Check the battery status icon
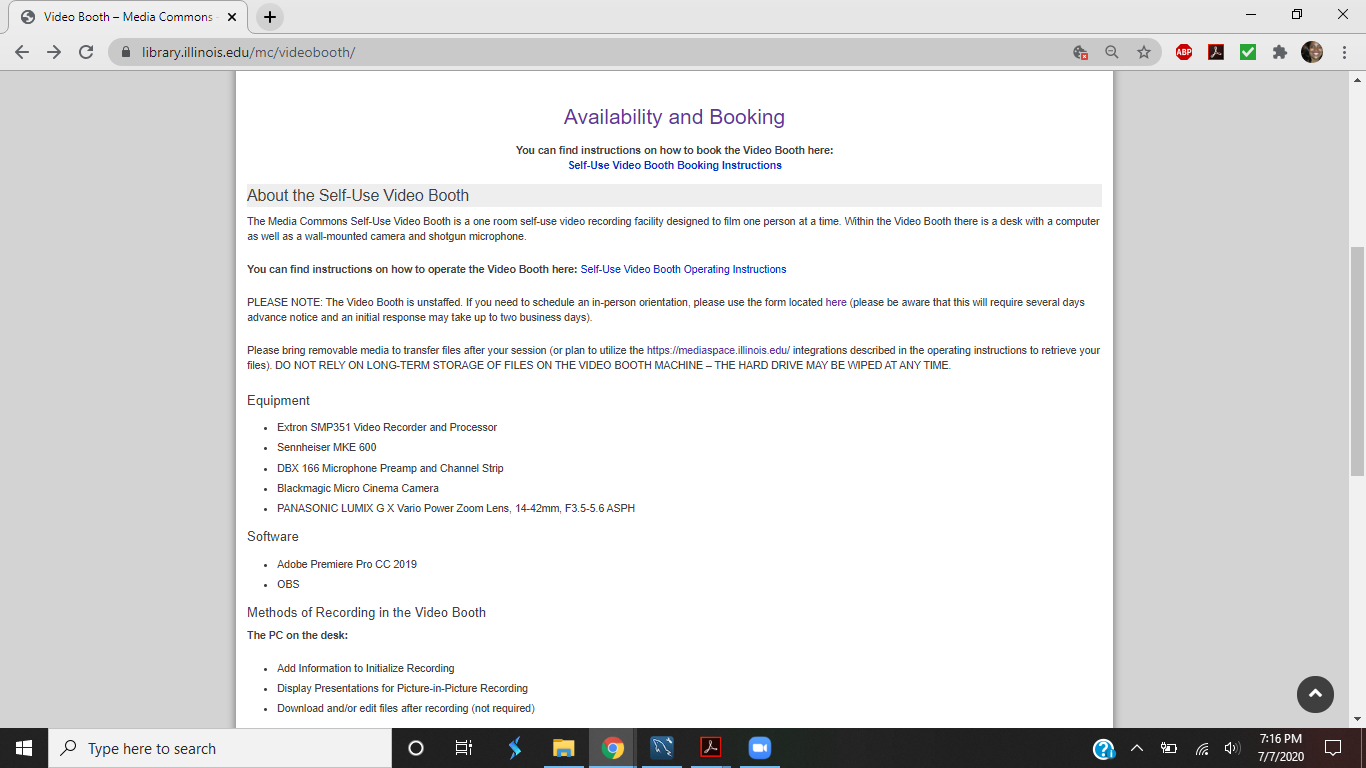1366x768 pixels. [x=1169, y=748]
